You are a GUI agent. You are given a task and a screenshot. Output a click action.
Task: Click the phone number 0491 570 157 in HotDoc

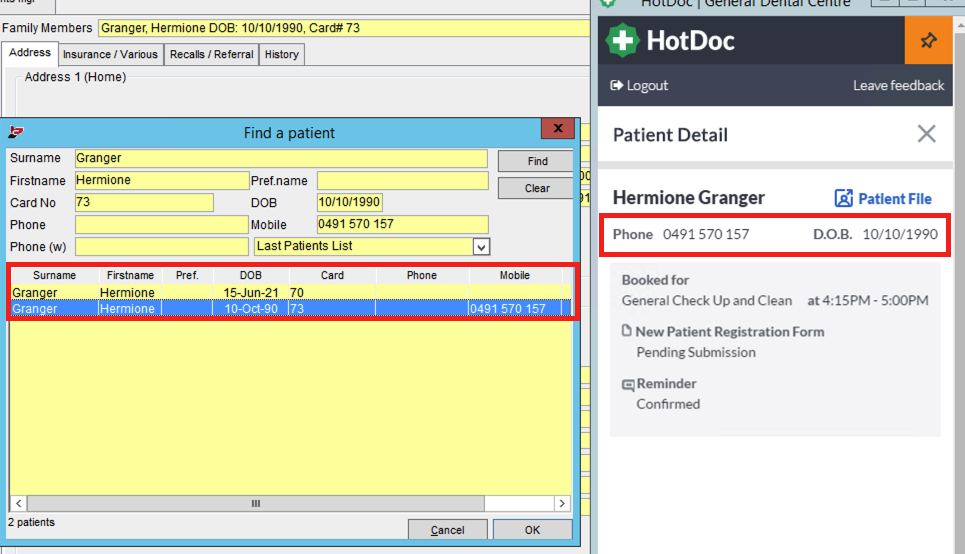pyautogui.click(x=706, y=234)
